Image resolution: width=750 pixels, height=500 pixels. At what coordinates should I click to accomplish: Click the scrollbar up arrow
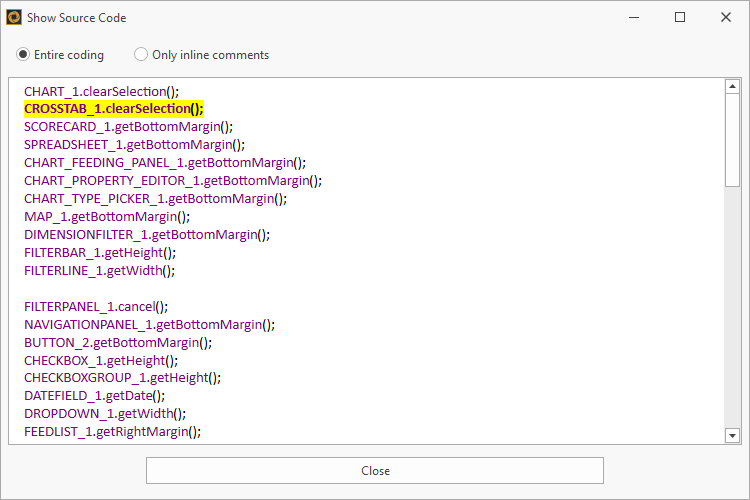[x=732, y=87]
